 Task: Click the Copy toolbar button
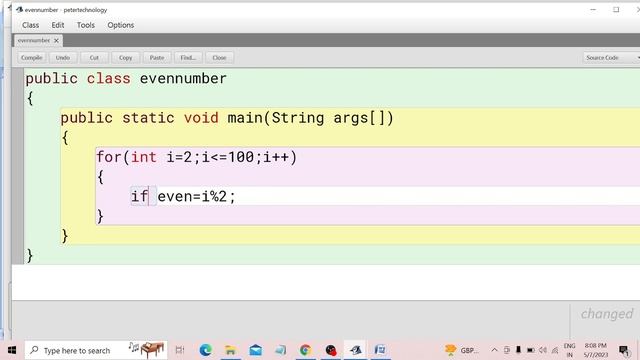(125, 58)
